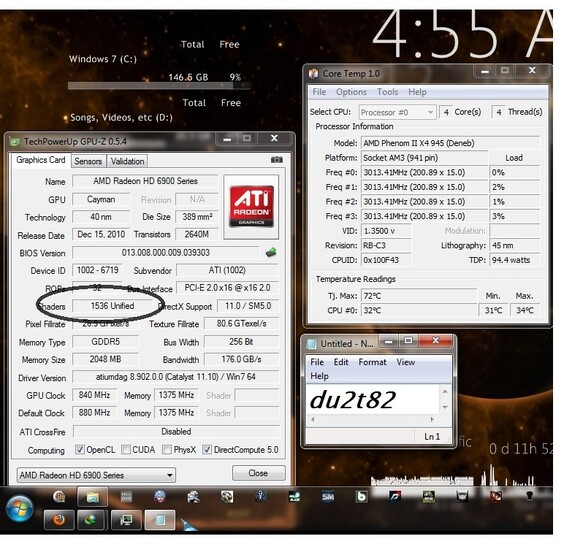Click the '880 MHz' Default Clock value
The width and height of the screenshot is (564, 547).
click(x=95, y=412)
